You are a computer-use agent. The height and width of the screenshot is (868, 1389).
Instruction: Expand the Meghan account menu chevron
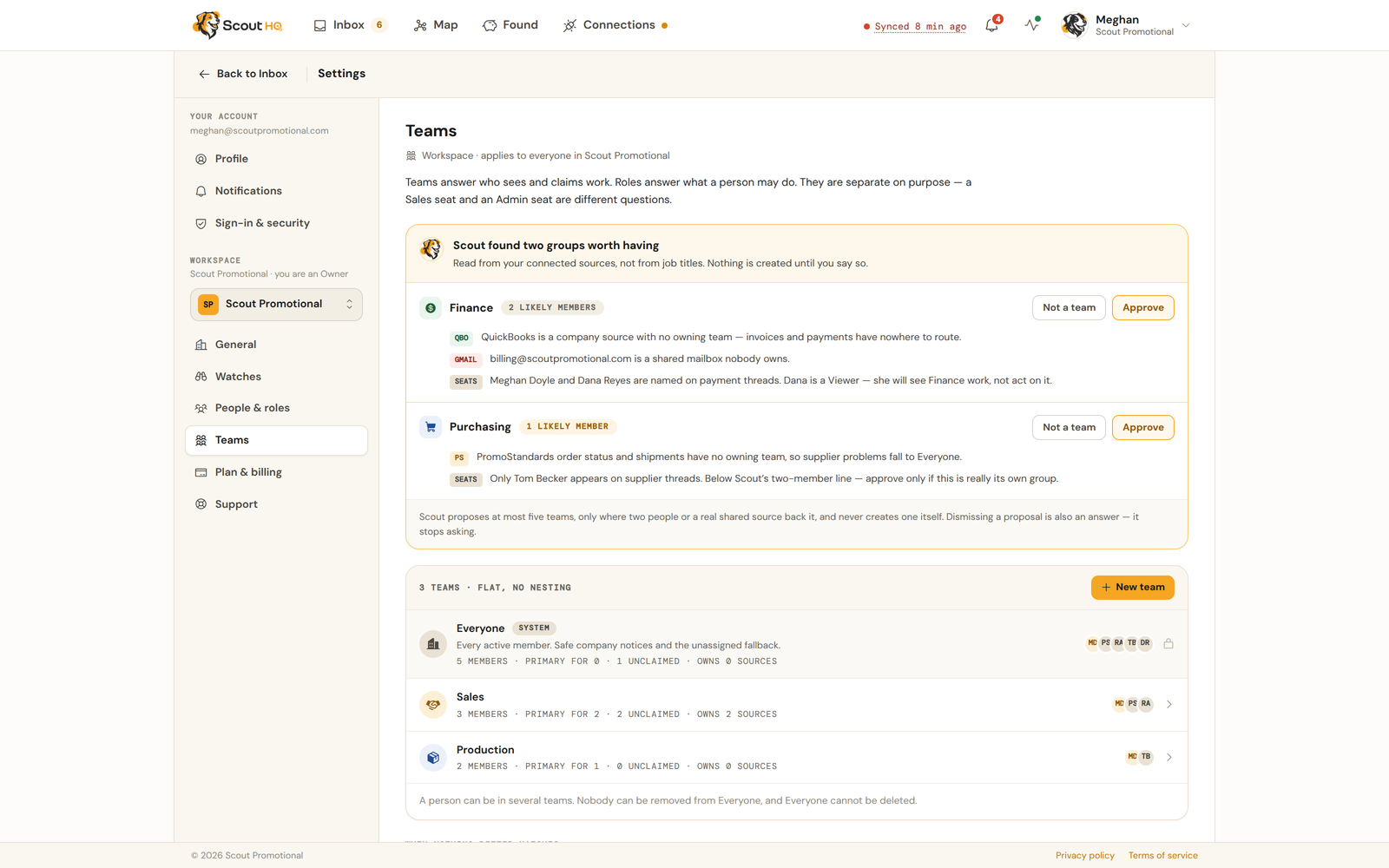[x=1186, y=25]
